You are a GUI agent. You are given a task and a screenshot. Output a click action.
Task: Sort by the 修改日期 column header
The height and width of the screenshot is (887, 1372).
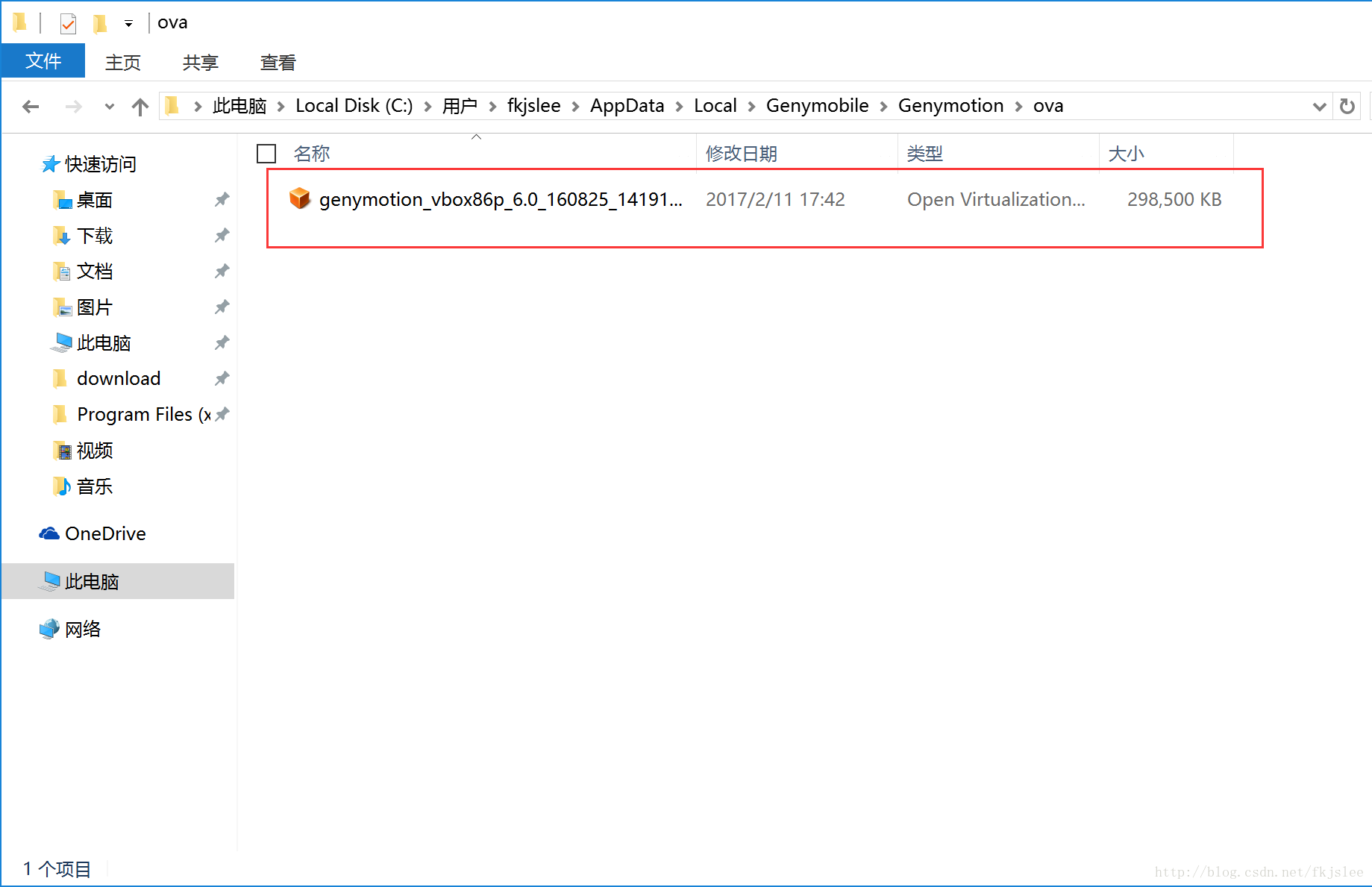coord(742,154)
